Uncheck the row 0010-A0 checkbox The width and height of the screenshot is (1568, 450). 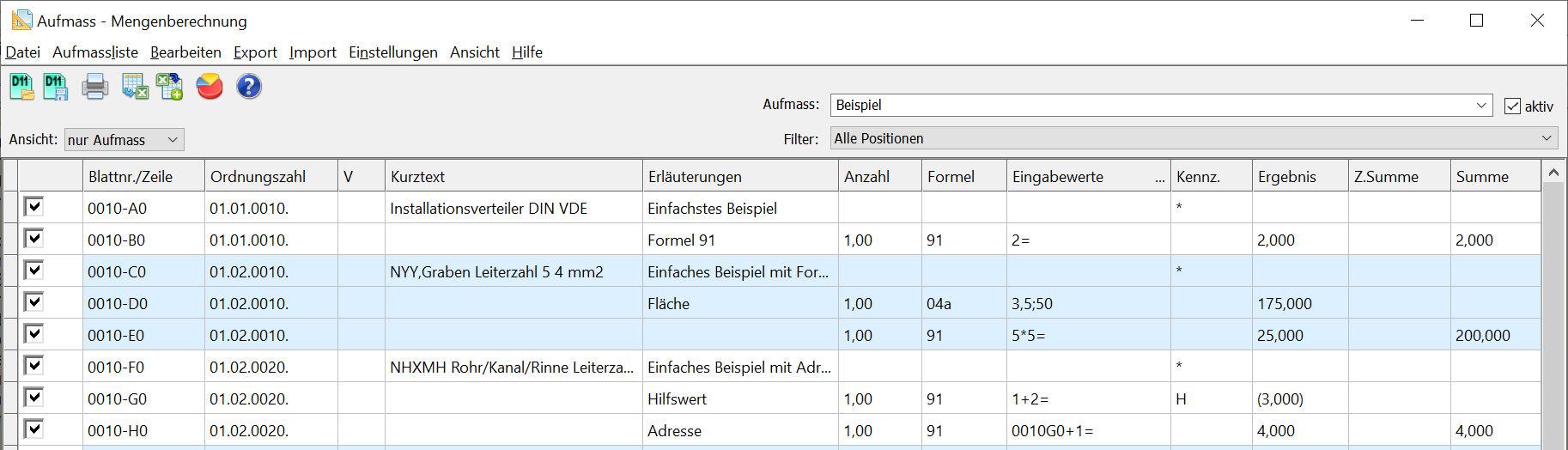[33, 207]
